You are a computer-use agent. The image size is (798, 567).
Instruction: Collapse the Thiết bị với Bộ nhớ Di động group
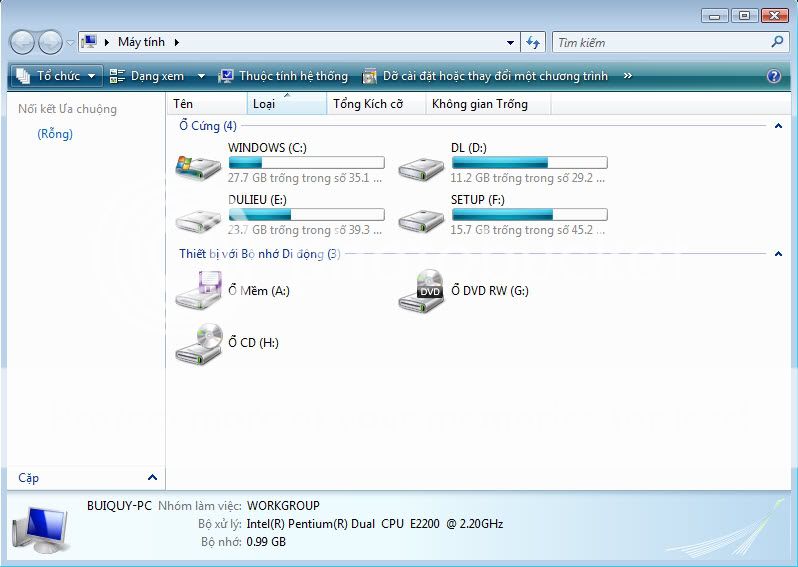pyautogui.click(x=778, y=254)
